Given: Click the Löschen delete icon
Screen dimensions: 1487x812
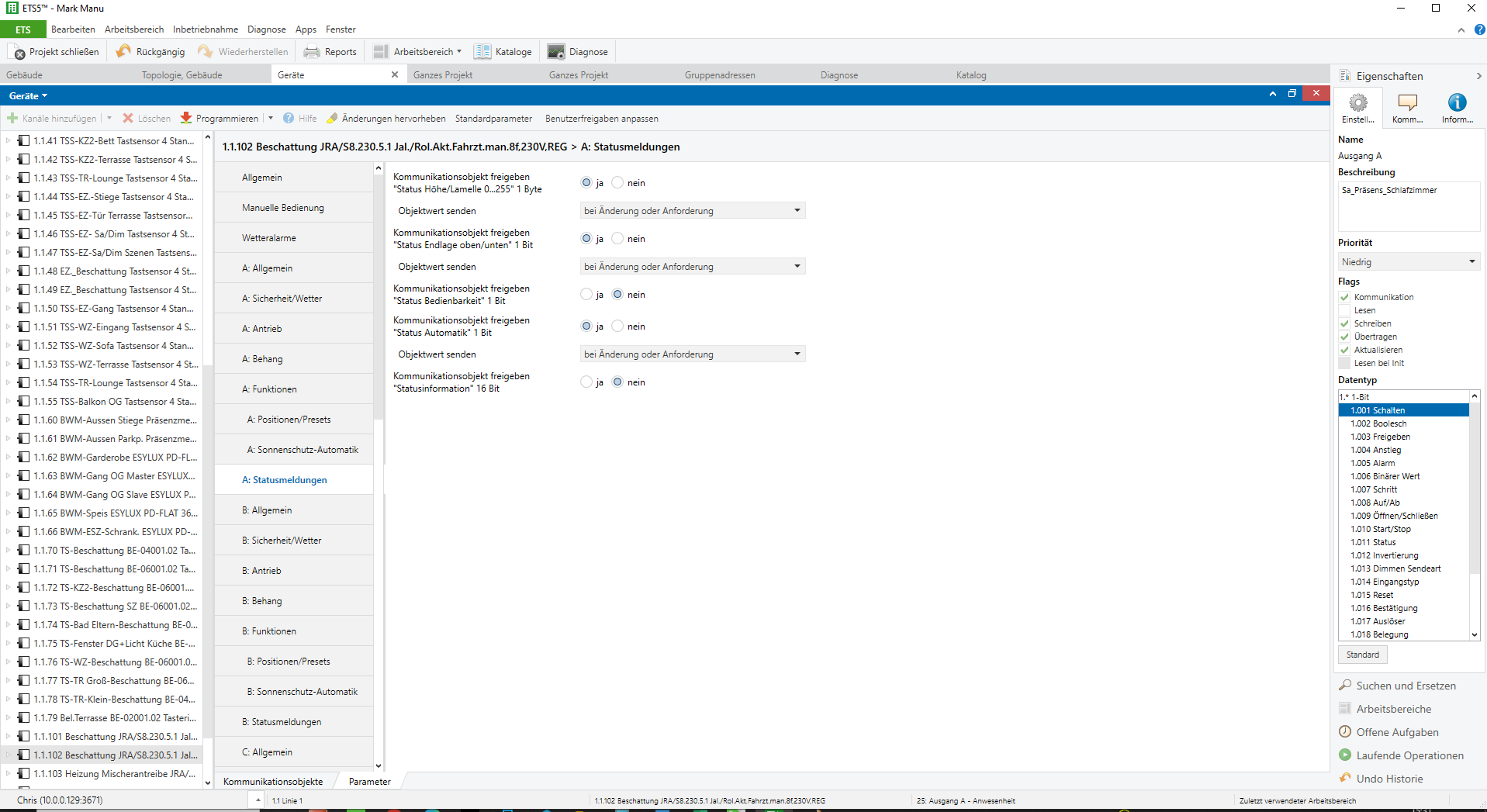Looking at the screenshot, I should click(x=128, y=119).
